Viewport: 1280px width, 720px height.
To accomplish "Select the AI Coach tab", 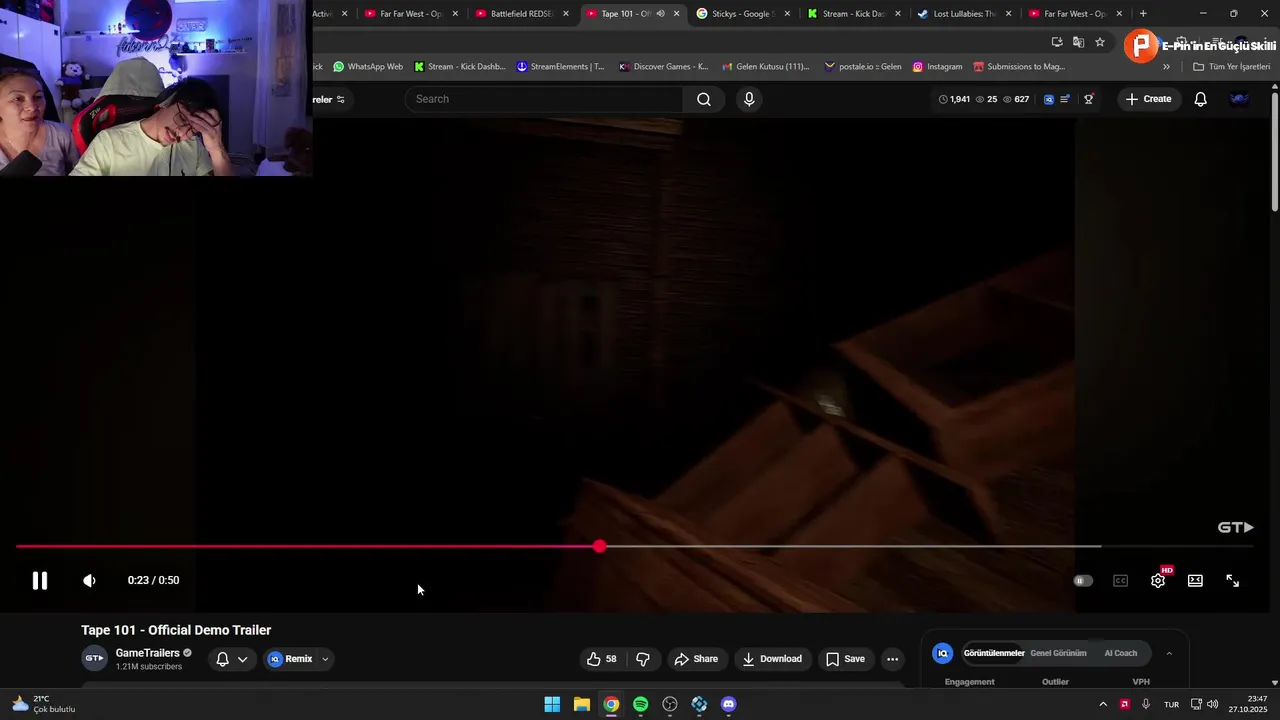I will pyautogui.click(x=1120, y=653).
